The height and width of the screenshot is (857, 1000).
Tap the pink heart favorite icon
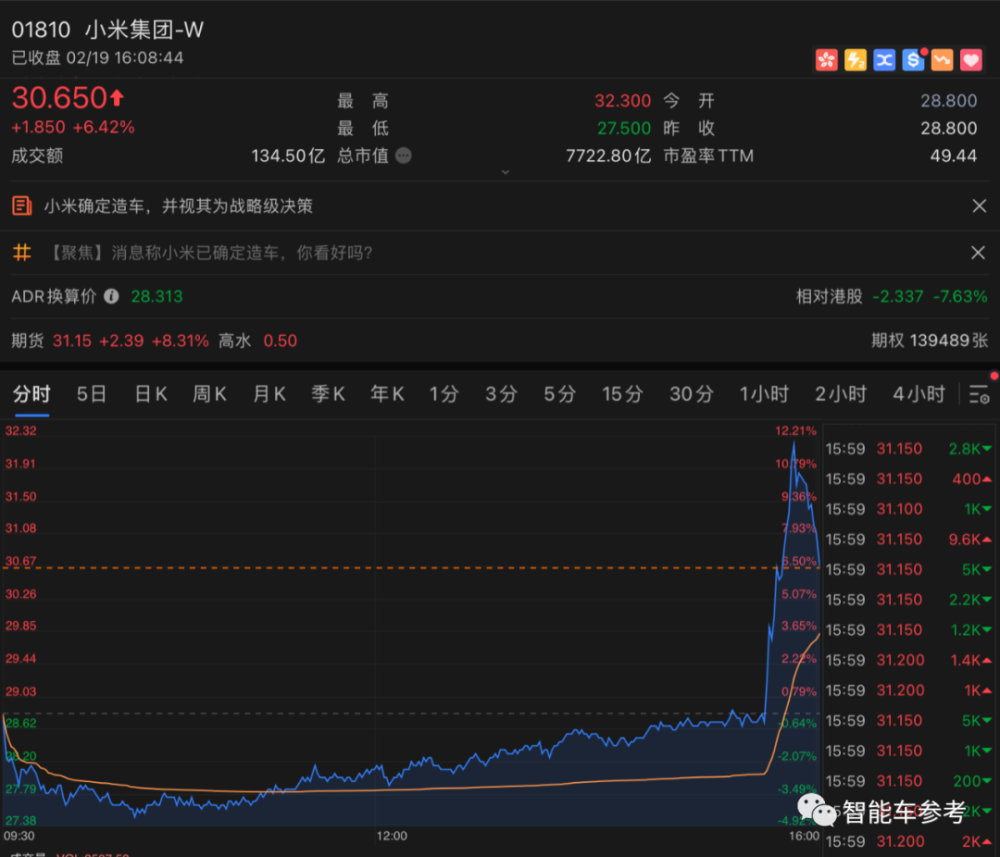point(971,61)
